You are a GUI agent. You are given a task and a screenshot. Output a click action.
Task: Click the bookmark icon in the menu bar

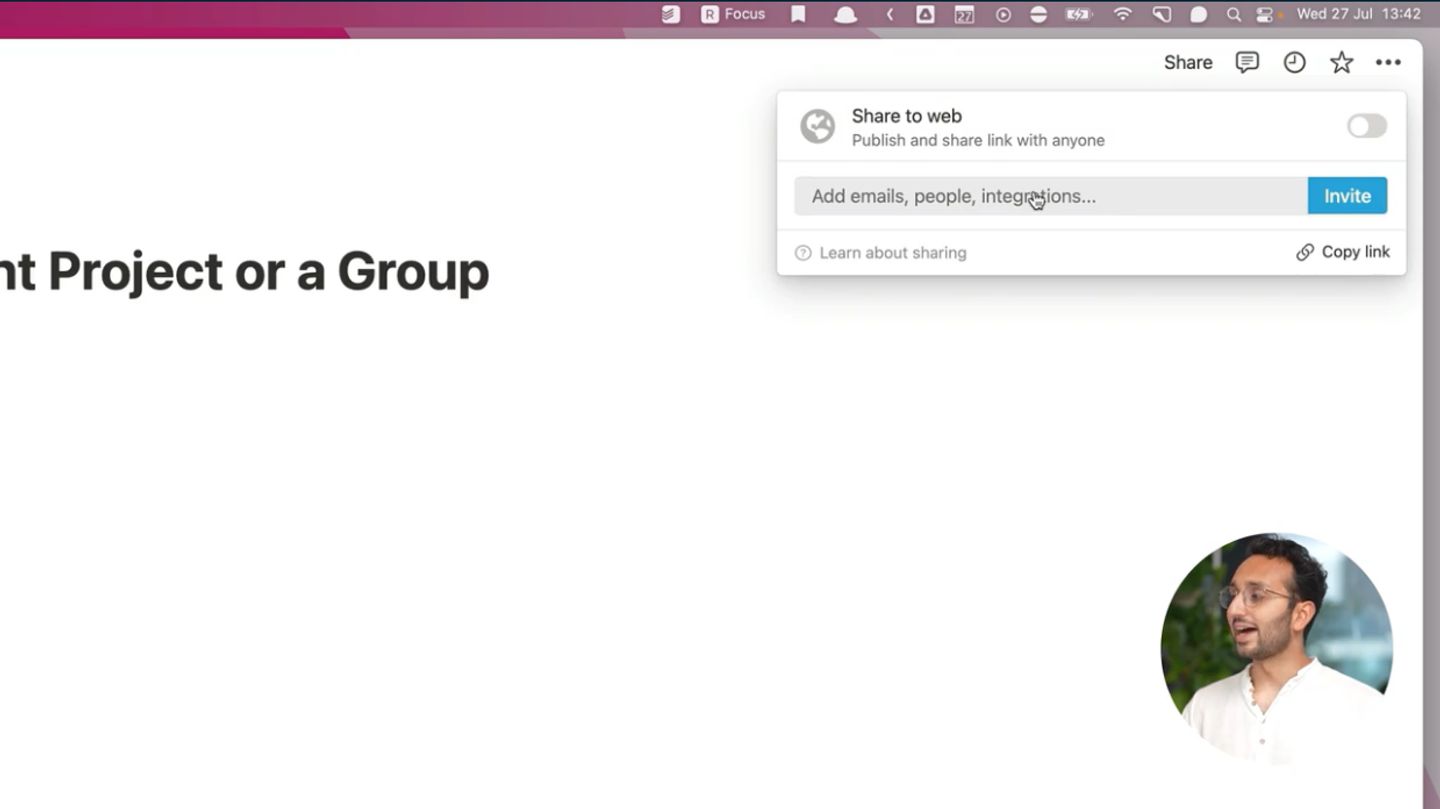798,14
